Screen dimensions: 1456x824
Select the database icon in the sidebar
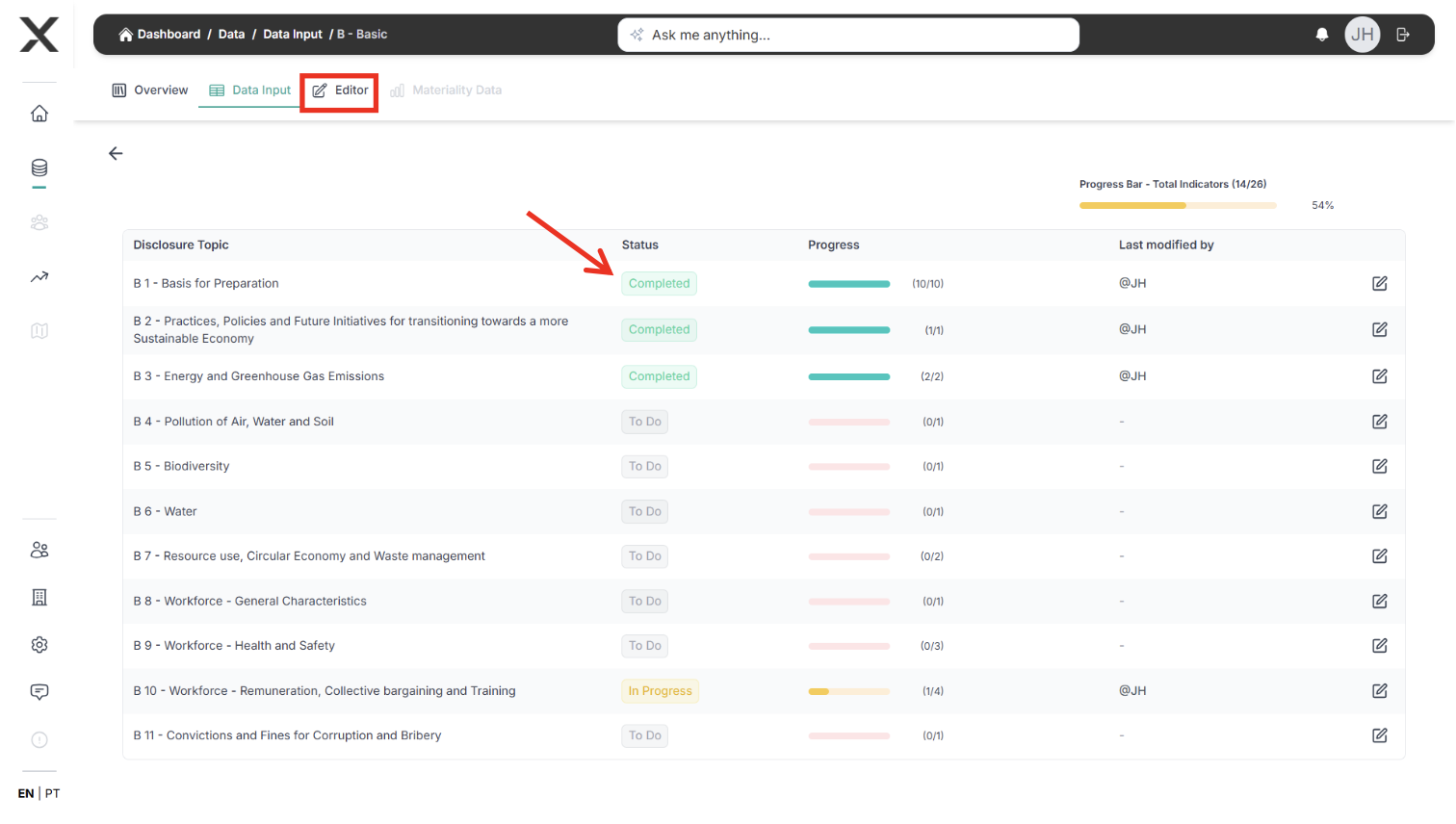click(x=39, y=168)
